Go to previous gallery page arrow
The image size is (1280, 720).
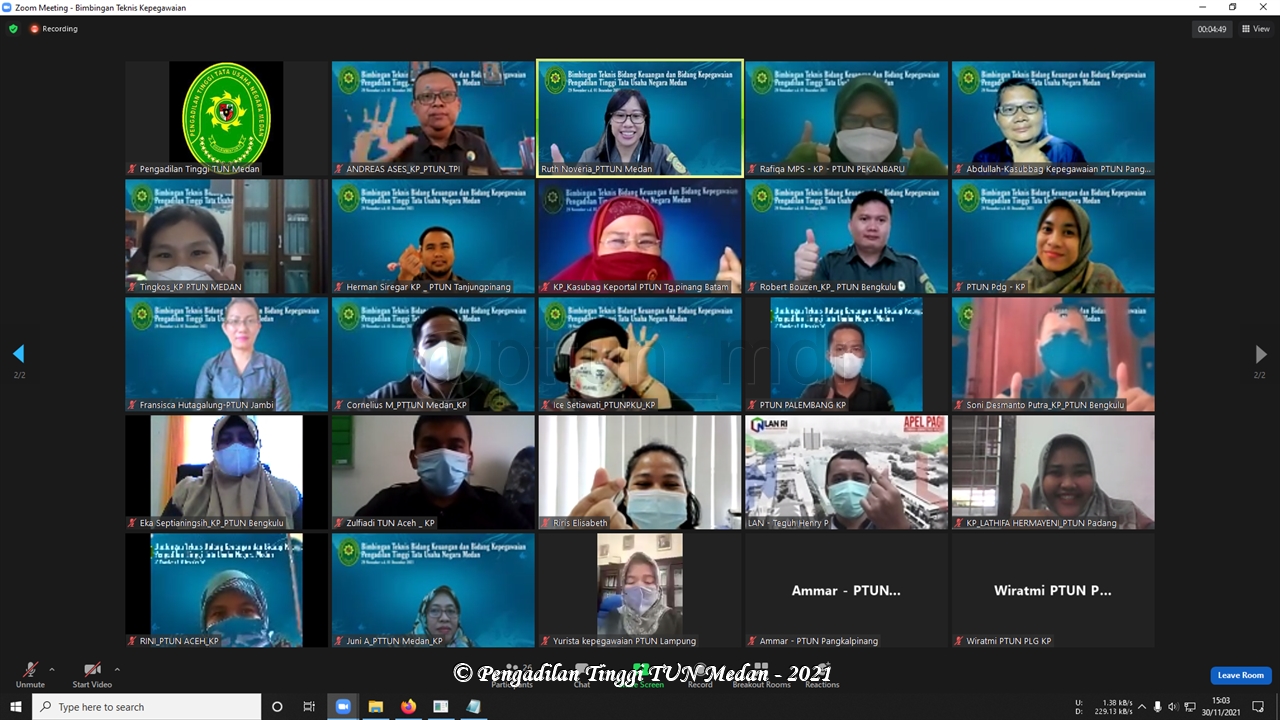(x=18, y=354)
